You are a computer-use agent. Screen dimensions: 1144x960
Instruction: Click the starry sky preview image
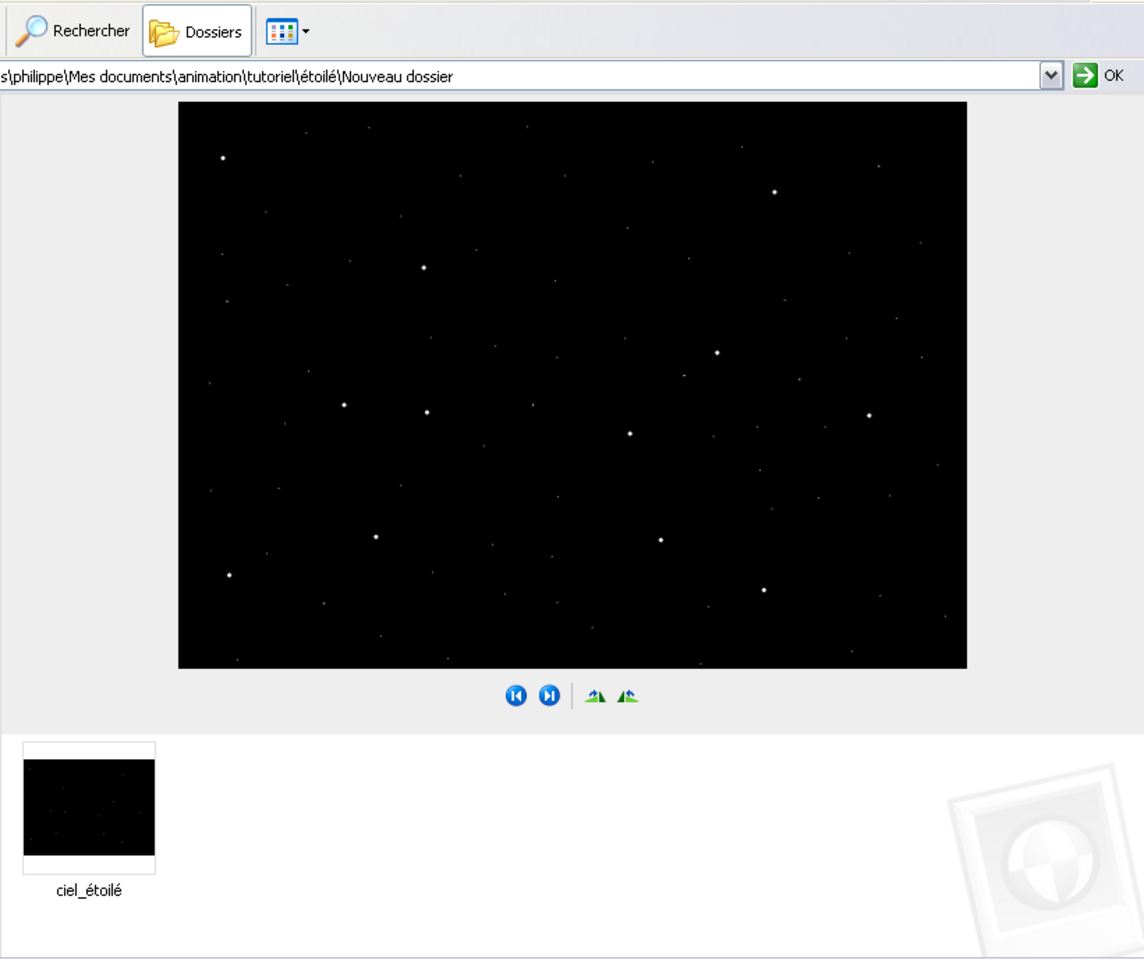[573, 385]
